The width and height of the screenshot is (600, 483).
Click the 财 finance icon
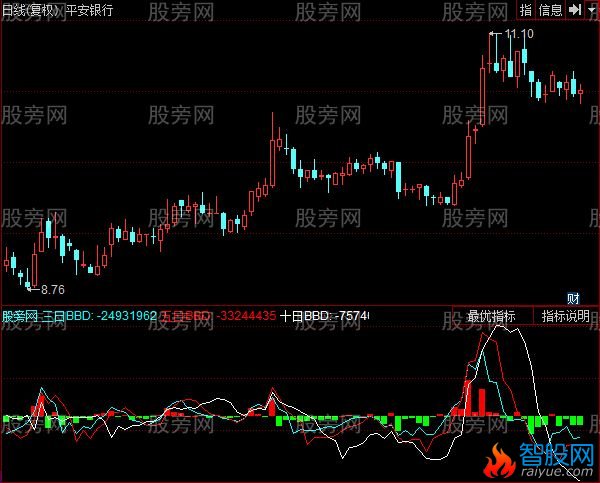click(573, 299)
